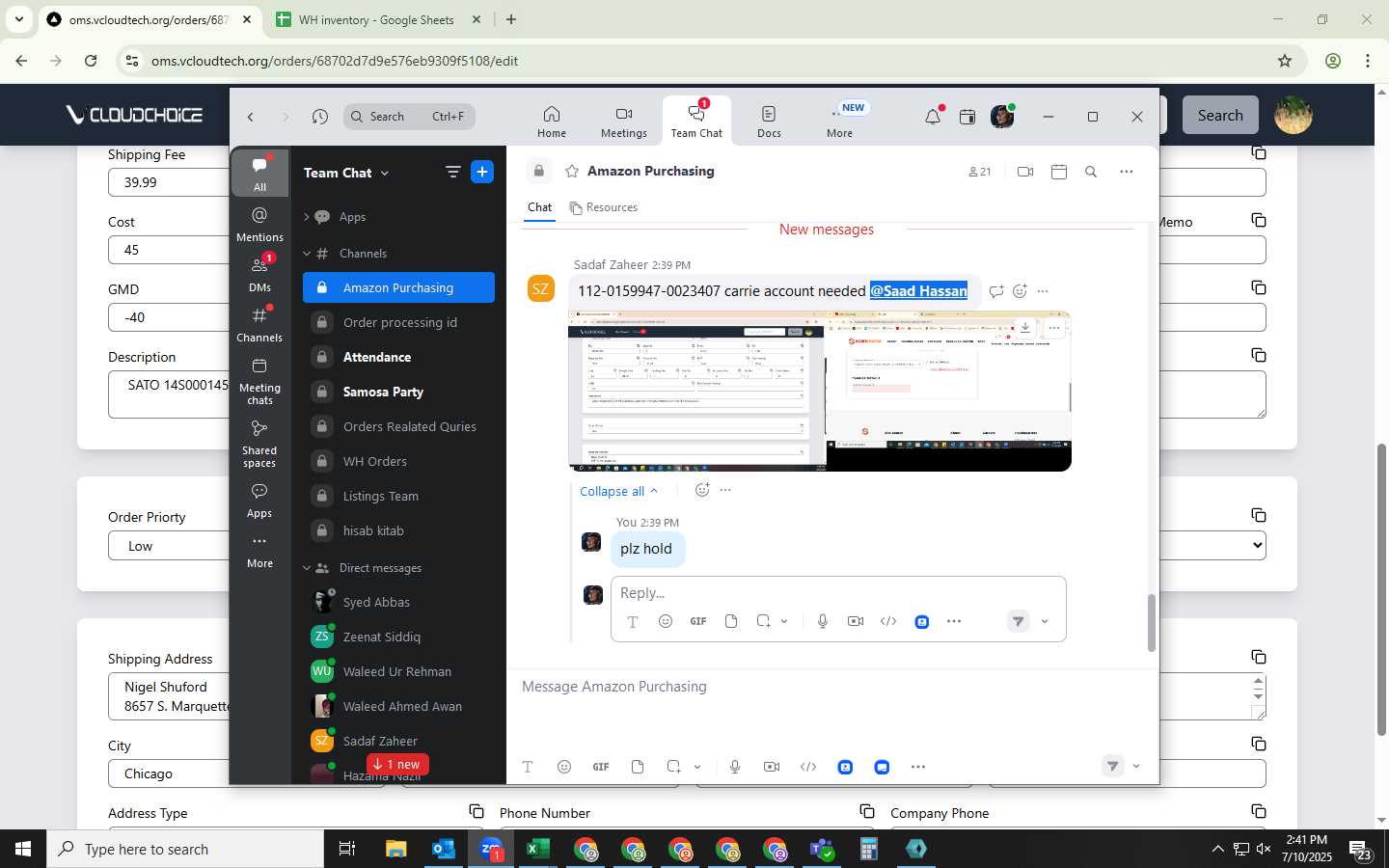Screen dimensions: 1389x868
Task: Click Search button on CloudChoice page
Action: coord(1220,115)
